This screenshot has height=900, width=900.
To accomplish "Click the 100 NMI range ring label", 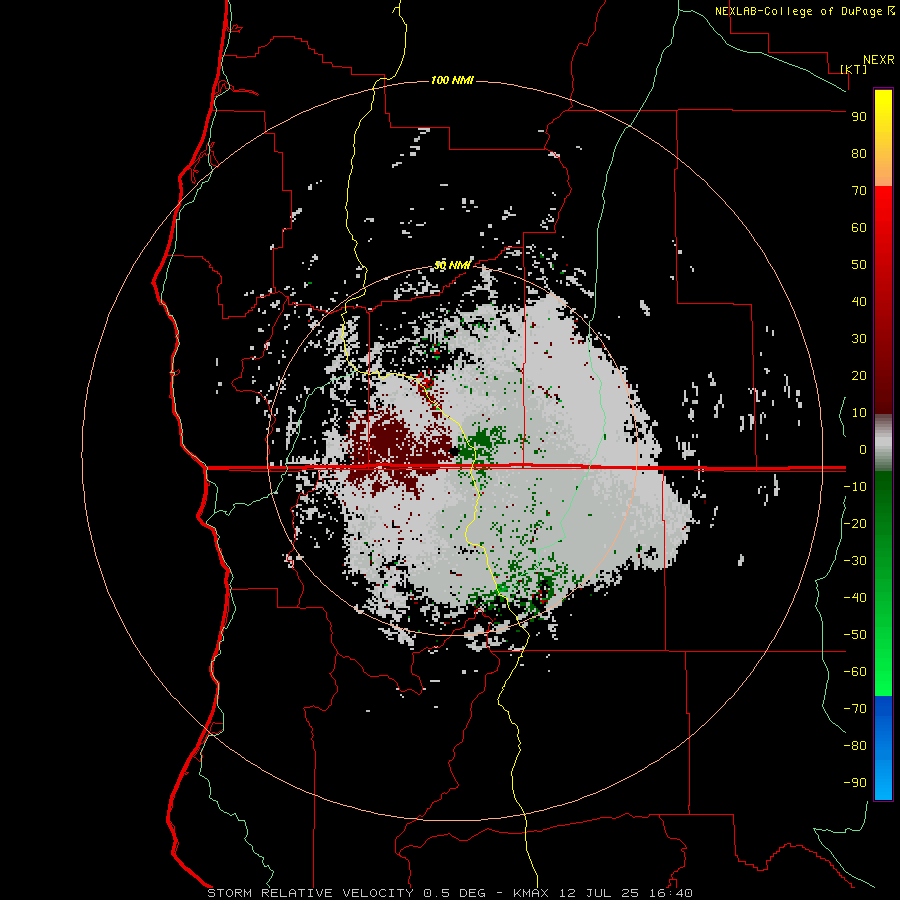I will [452, 80].
